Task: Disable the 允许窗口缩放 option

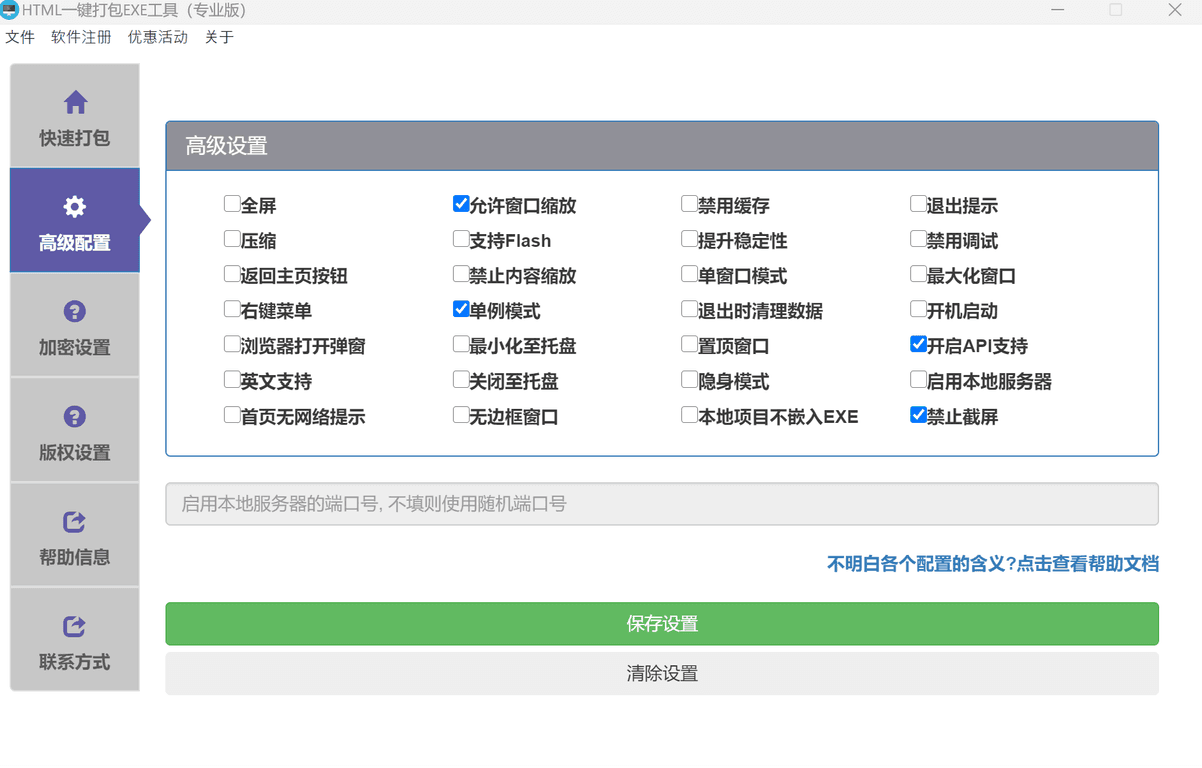Action: coord(460,205)
